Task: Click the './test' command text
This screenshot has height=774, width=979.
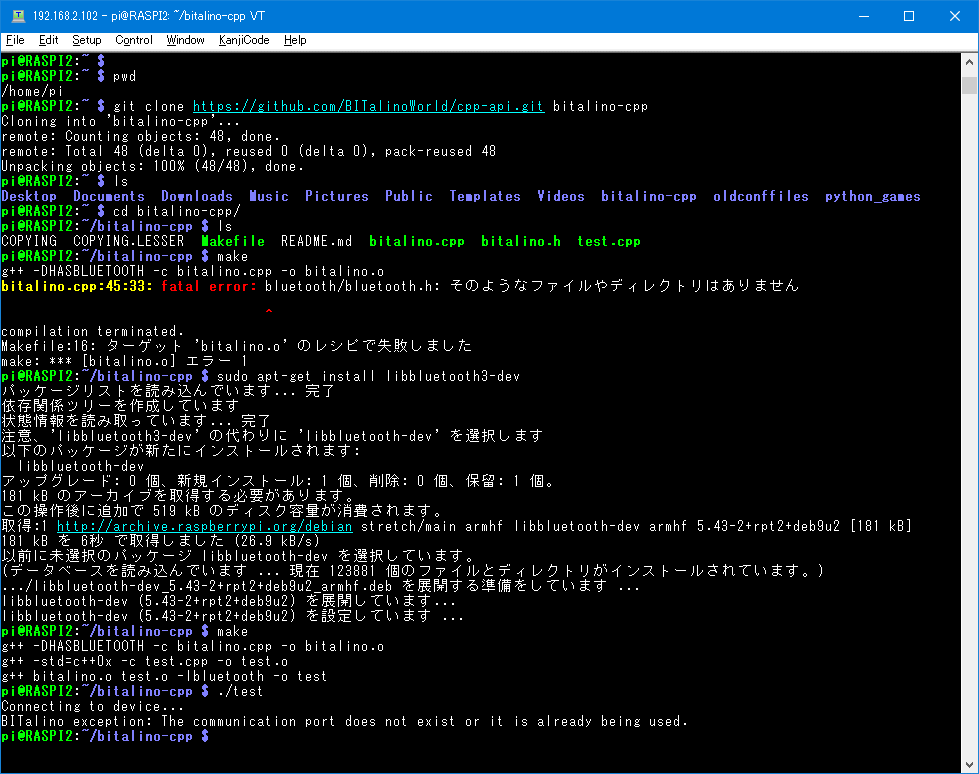Action: pos(240,691)
